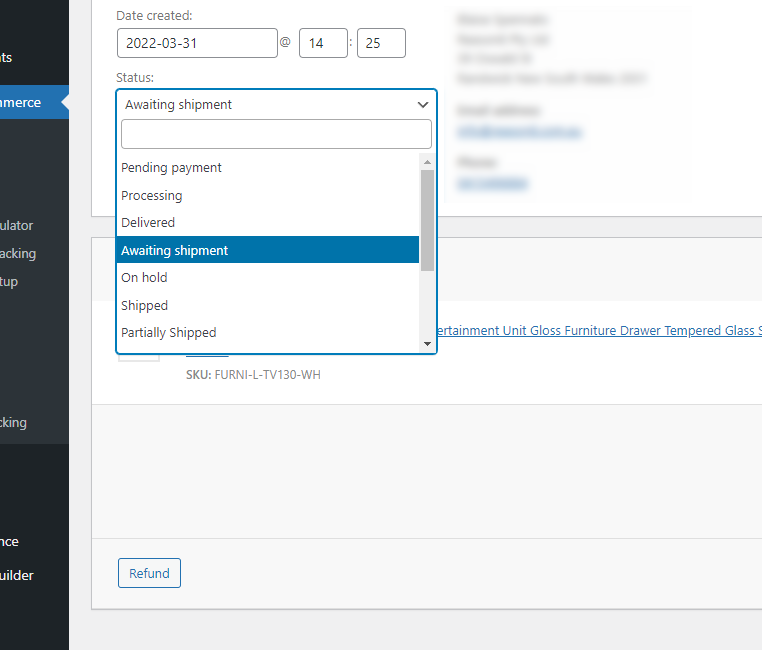This screenshot has width=762, height=650.
Task: Click the date created field showing 2022-03-31
Action: coord(197,43)
